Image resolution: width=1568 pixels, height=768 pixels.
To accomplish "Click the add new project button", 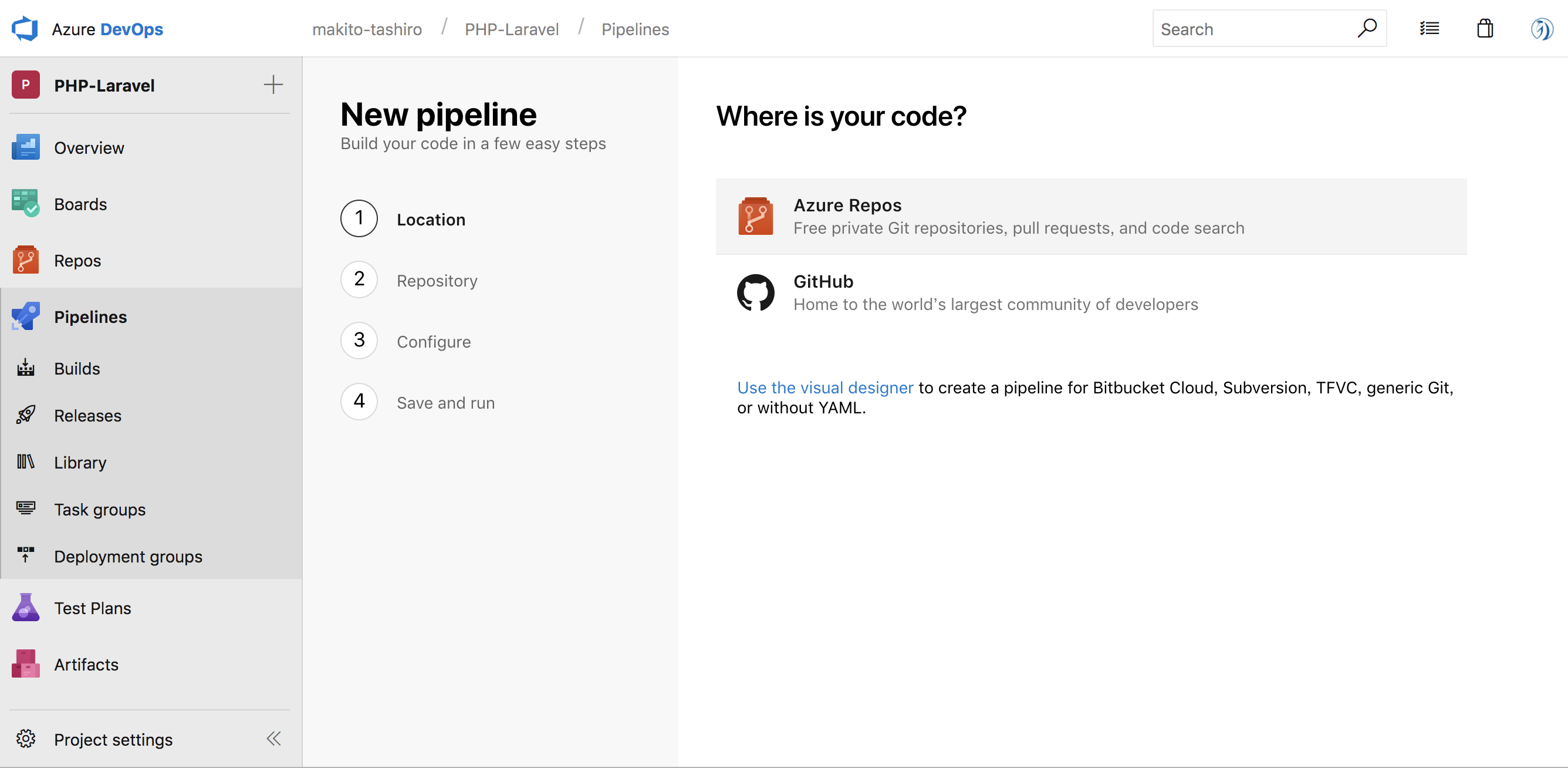I will point(273,85).
